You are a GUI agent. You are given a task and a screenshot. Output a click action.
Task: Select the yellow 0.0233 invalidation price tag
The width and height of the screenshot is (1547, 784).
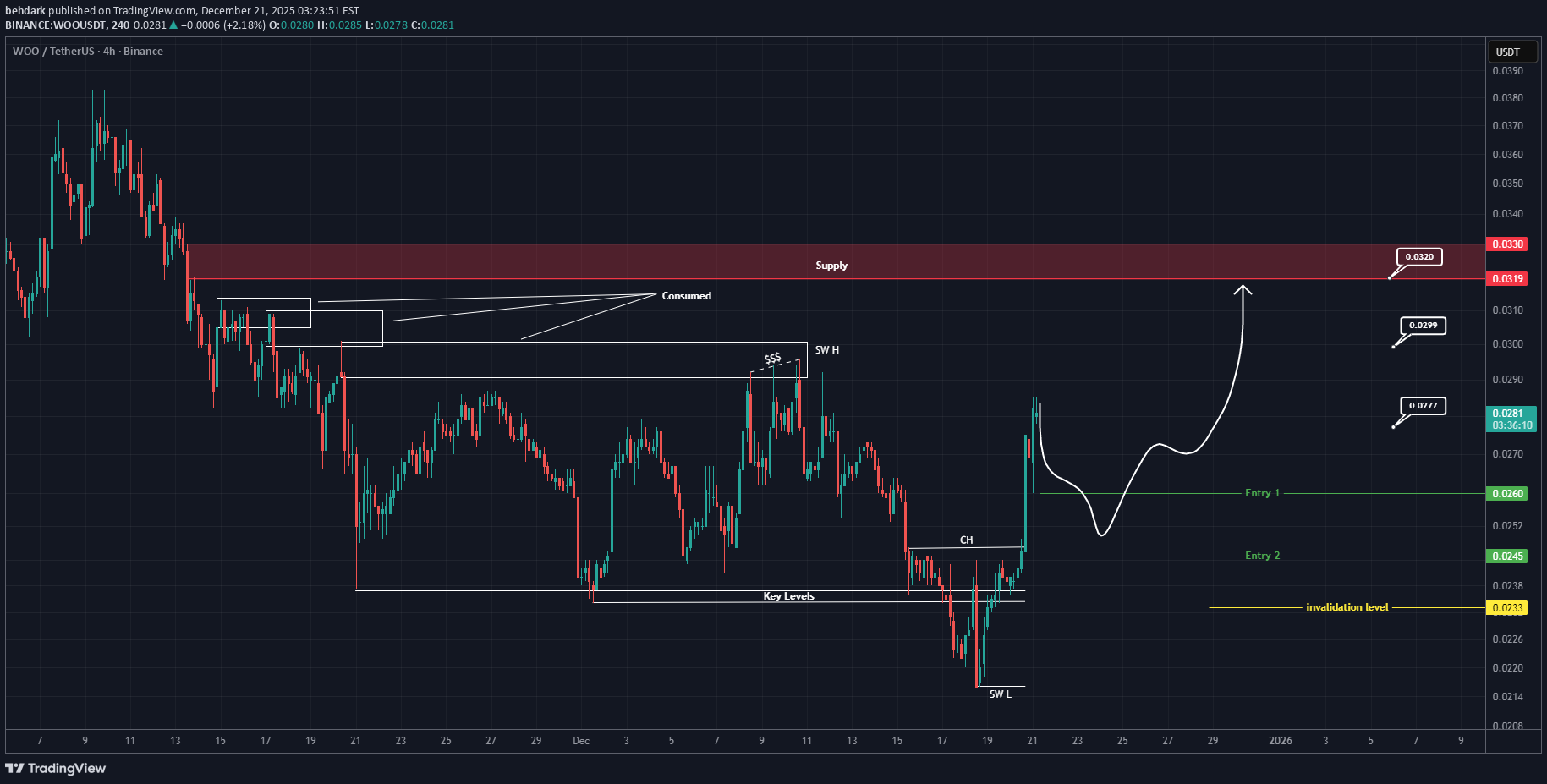1507,607
